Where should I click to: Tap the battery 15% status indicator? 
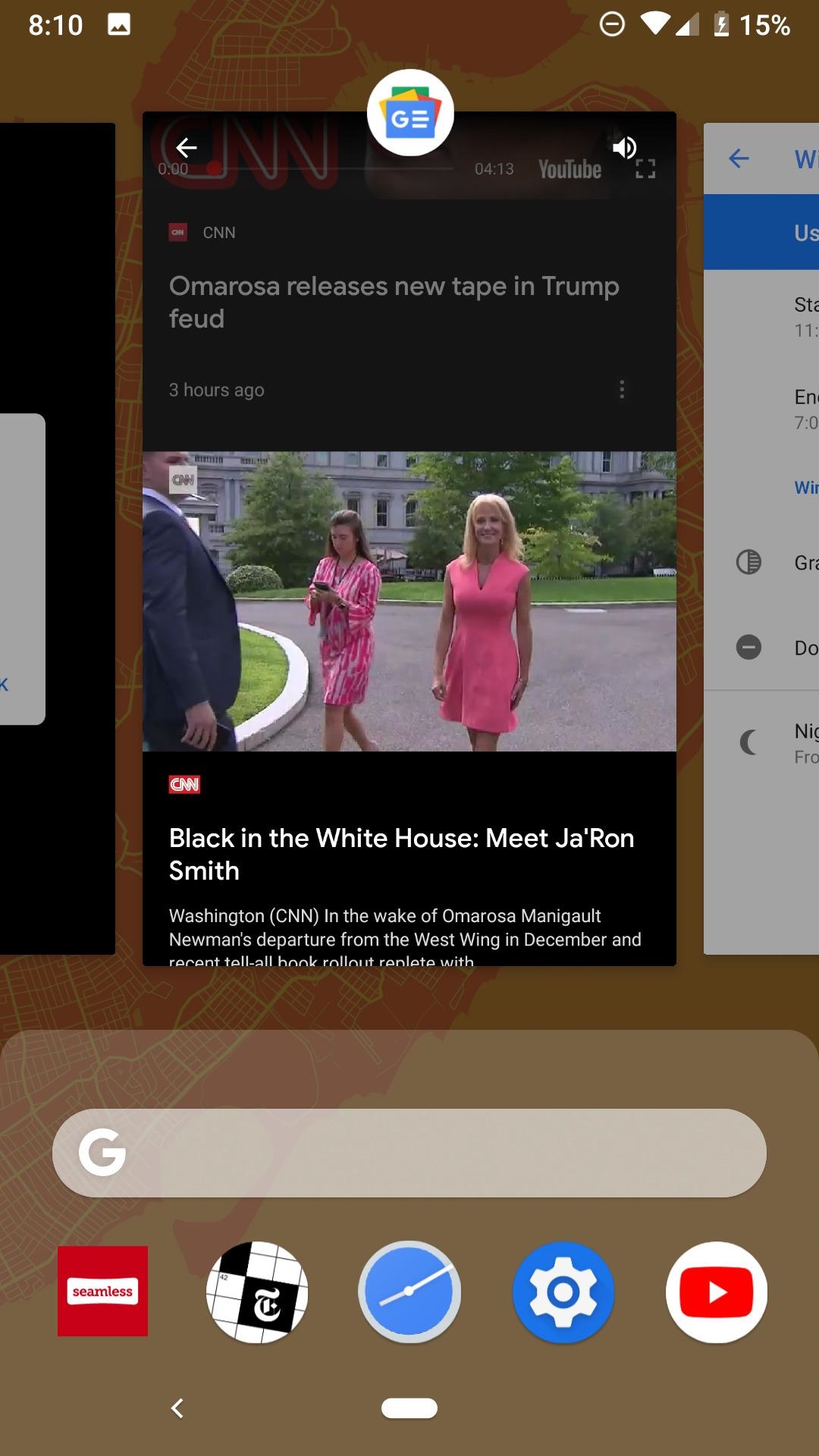coord(752,25)
